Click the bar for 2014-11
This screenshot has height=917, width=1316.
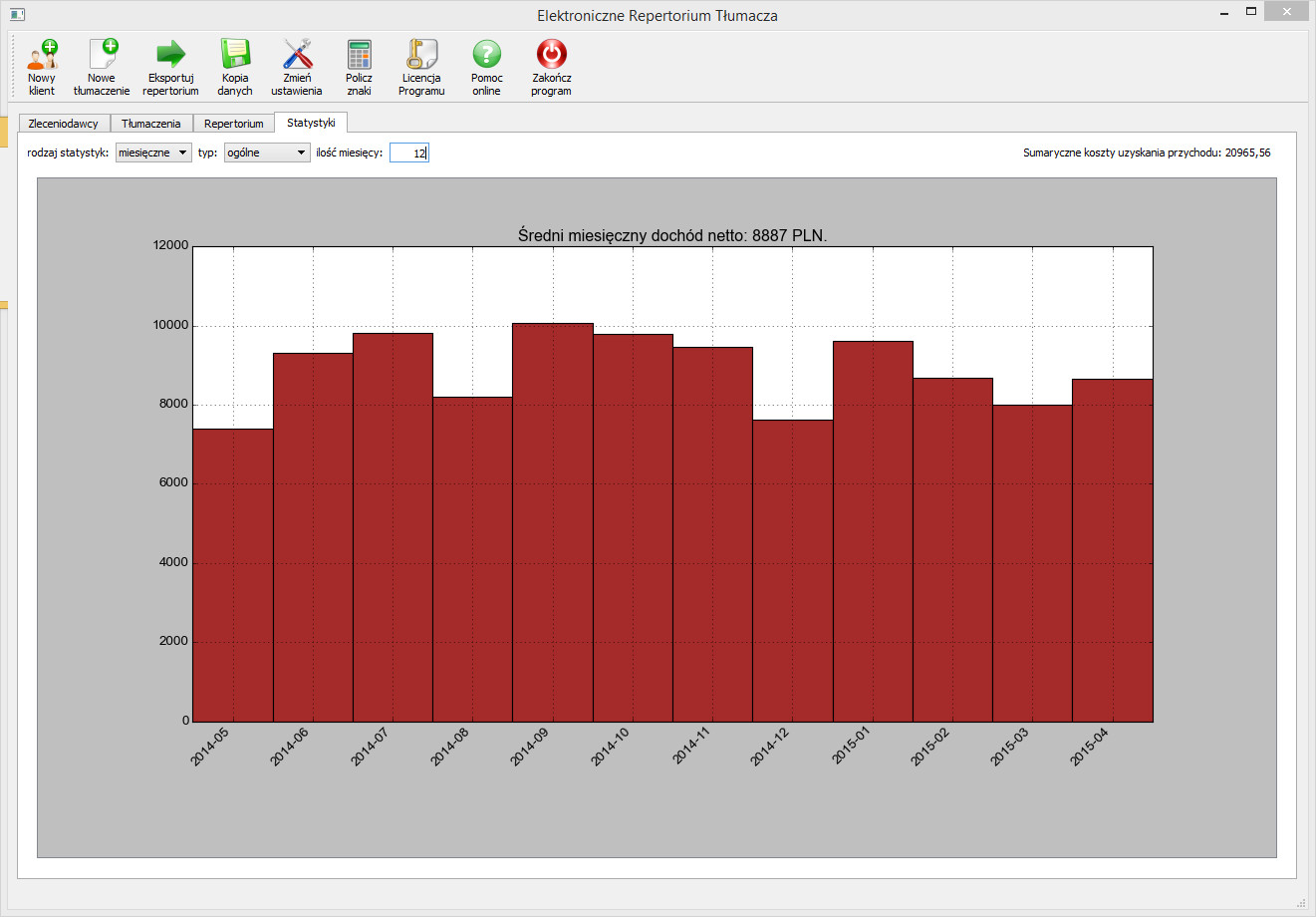(712, 534)
